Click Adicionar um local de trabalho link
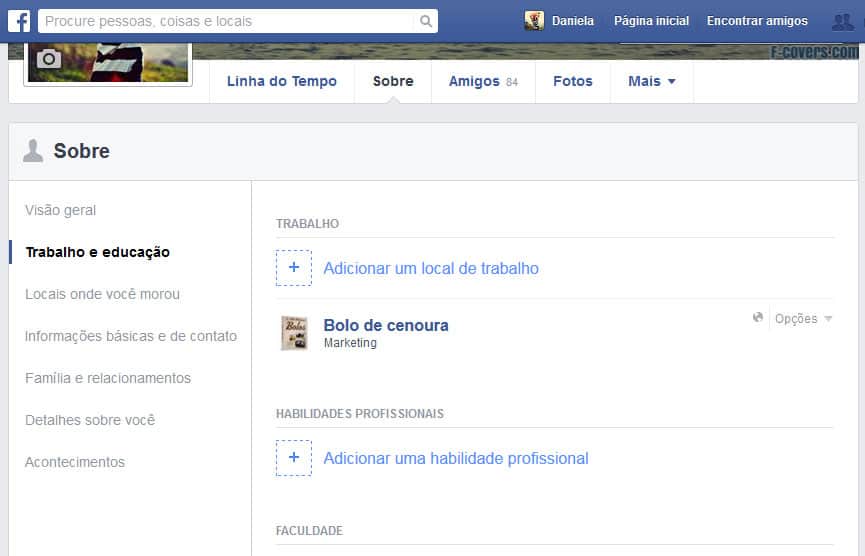The width and height of the screenshot is (865, 556). point(431,269)
